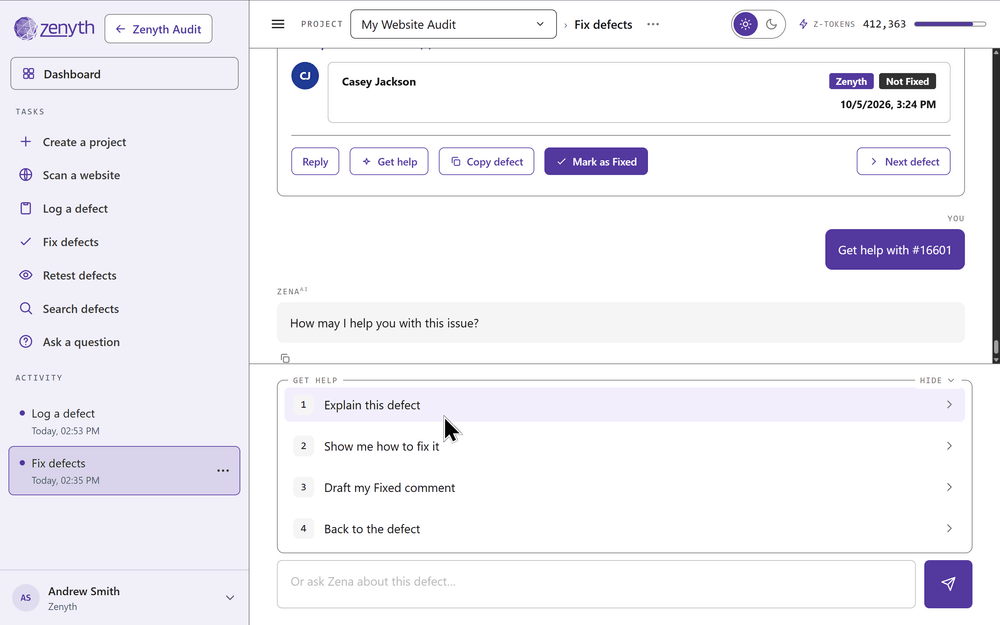Go to Next defect

point(903,161)
